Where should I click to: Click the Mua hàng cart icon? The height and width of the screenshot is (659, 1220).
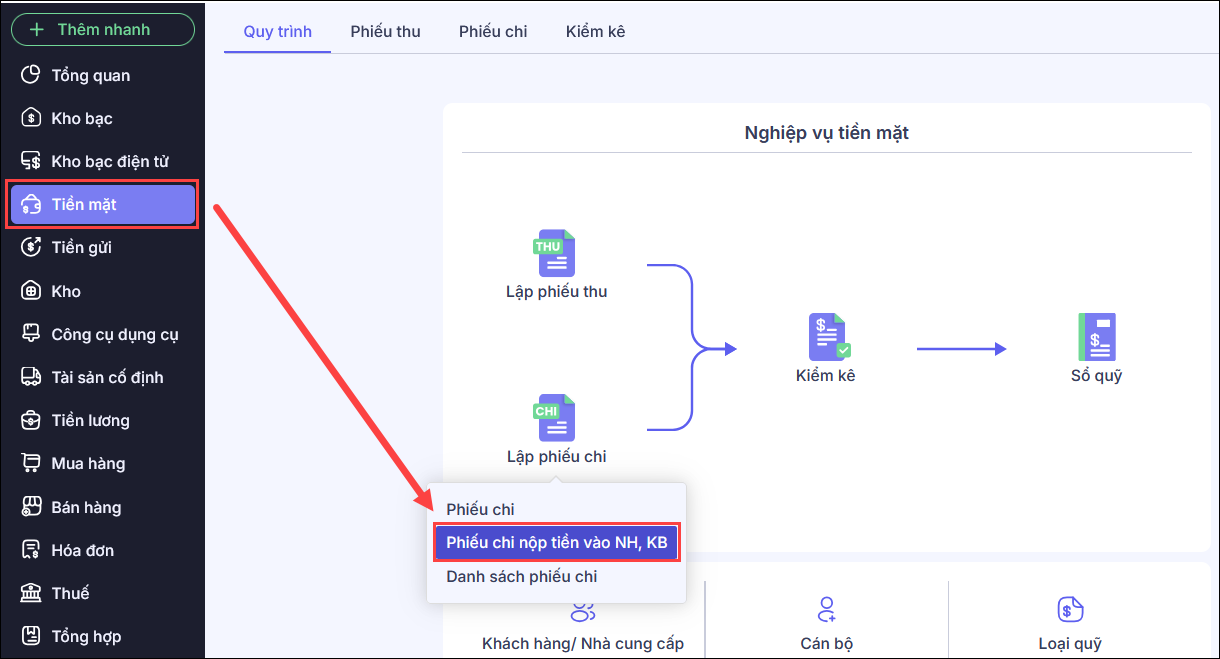click(x=32, y=463)
